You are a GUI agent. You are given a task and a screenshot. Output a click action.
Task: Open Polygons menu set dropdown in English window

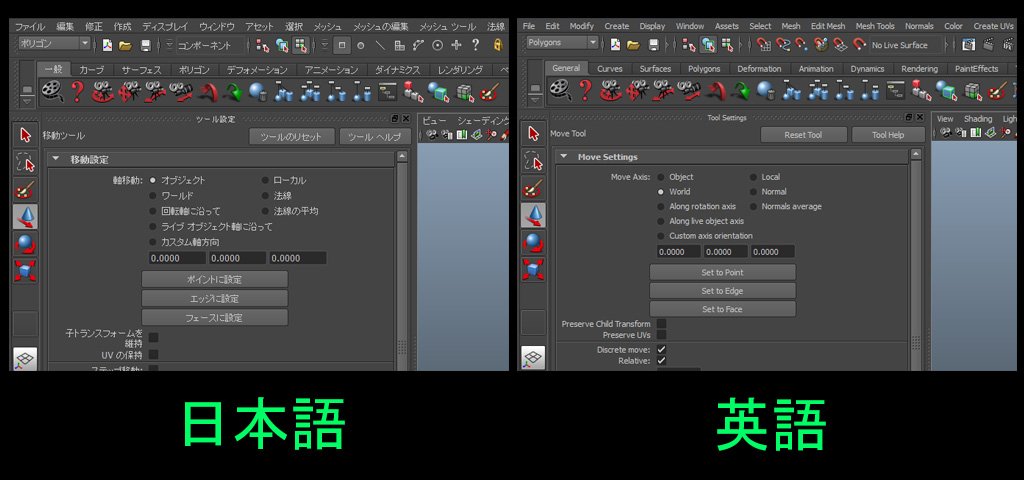[562, 44]
